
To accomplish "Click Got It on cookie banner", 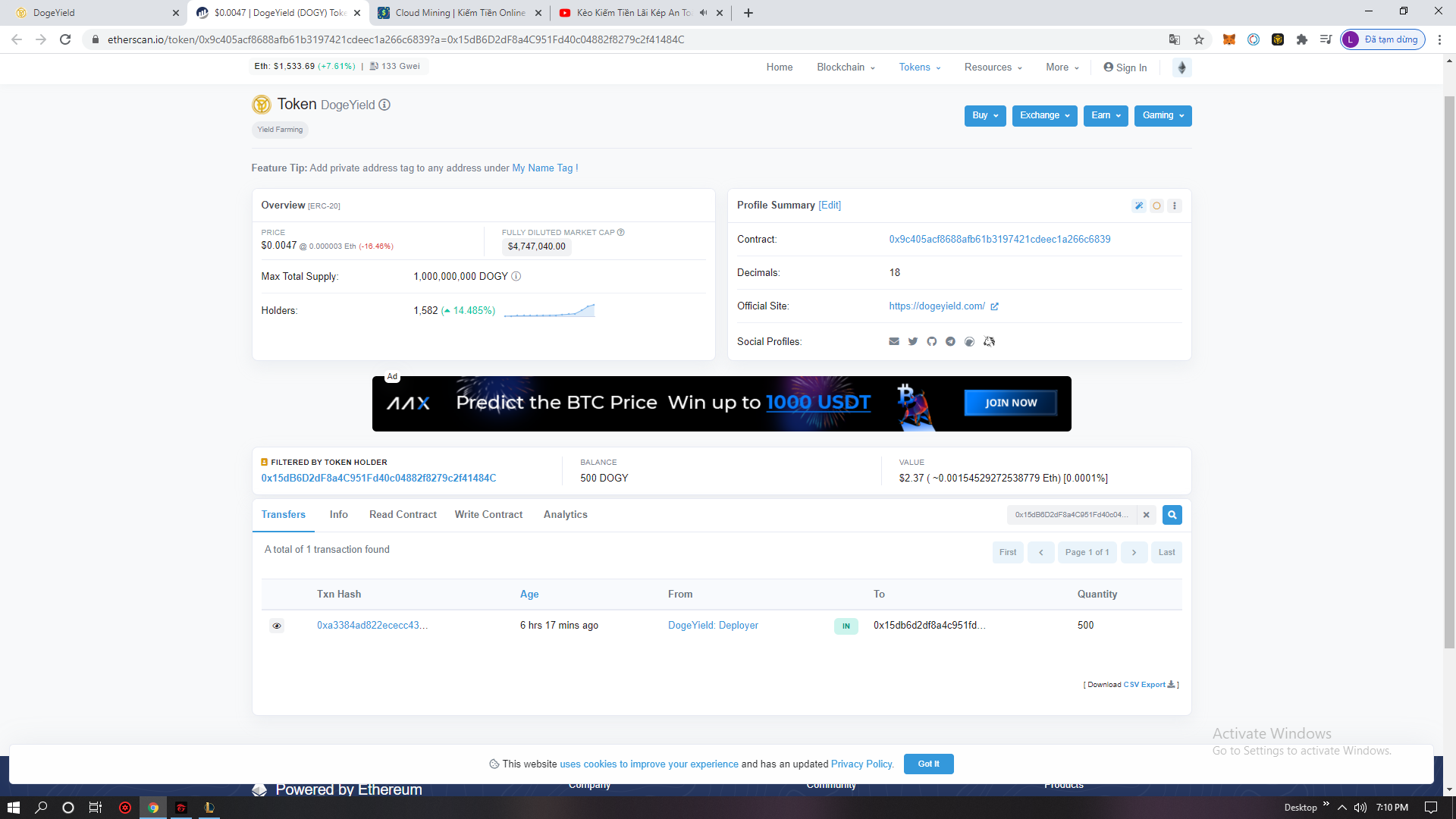I will point(928,764).
